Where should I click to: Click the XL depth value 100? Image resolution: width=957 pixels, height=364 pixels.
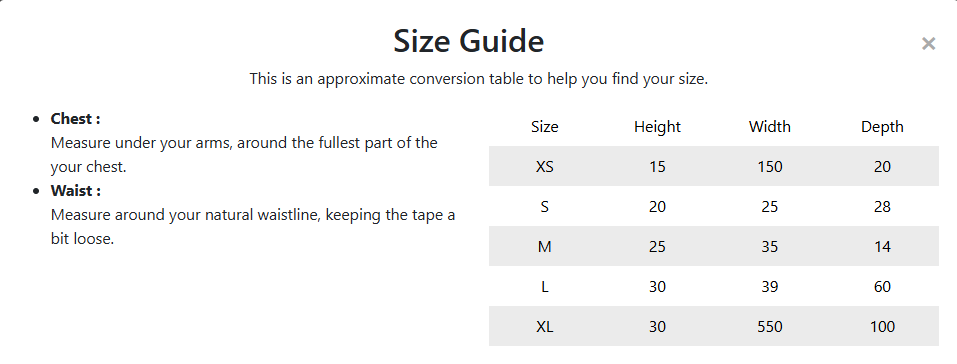pos(882,327)
